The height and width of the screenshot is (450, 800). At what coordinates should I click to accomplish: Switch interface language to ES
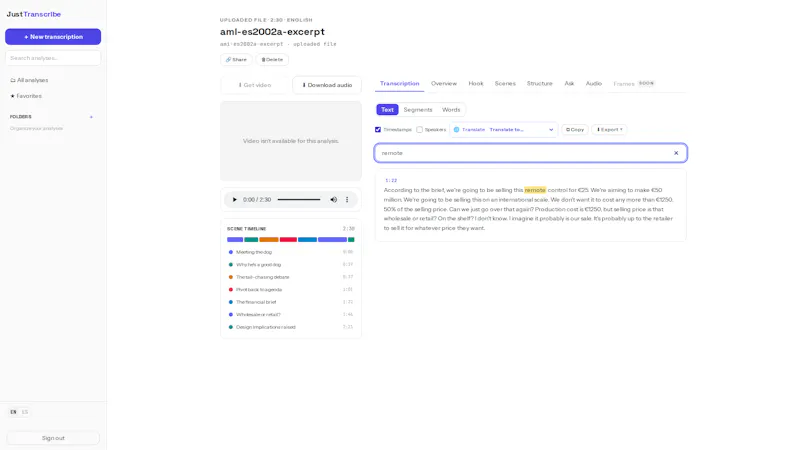click(24, 412)
